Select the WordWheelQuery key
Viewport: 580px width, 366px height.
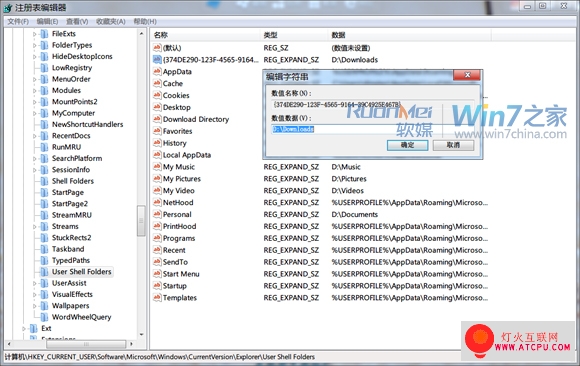click(x=81, y=317)
